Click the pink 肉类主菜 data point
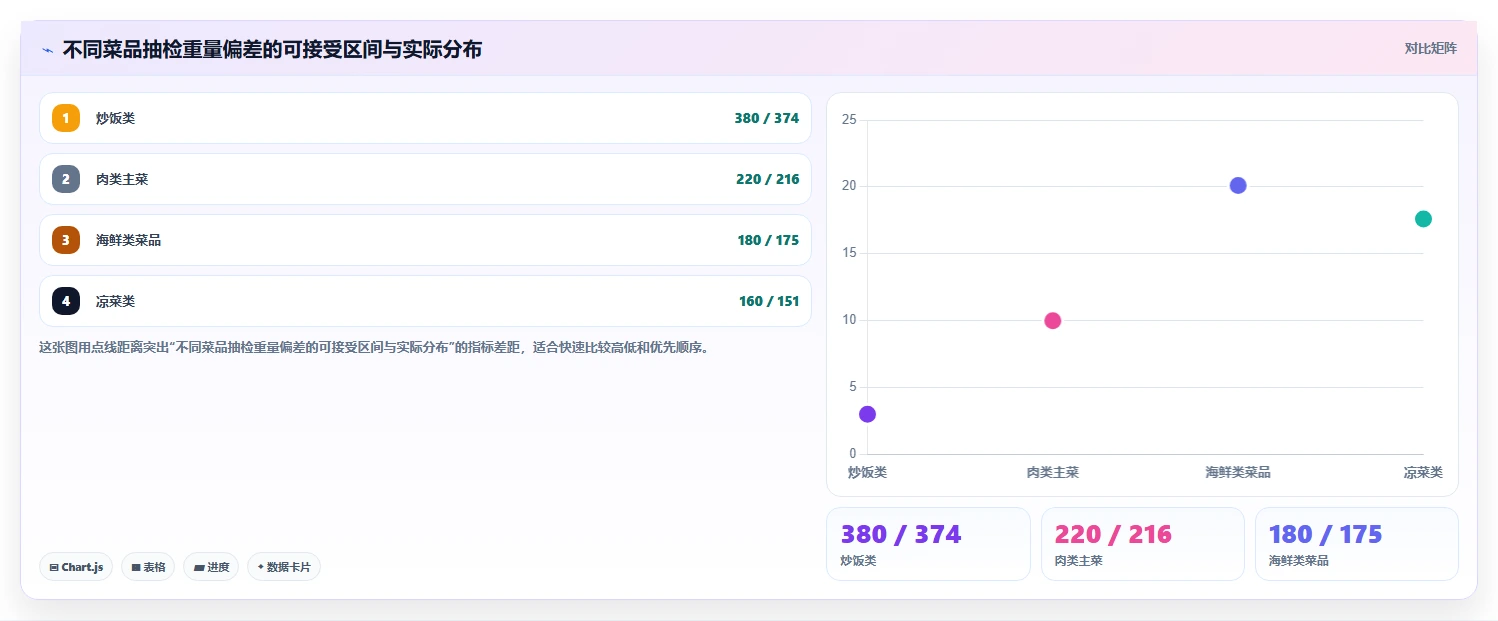The height and width of the screenshot is (621, 1498). coord(1052,320)
